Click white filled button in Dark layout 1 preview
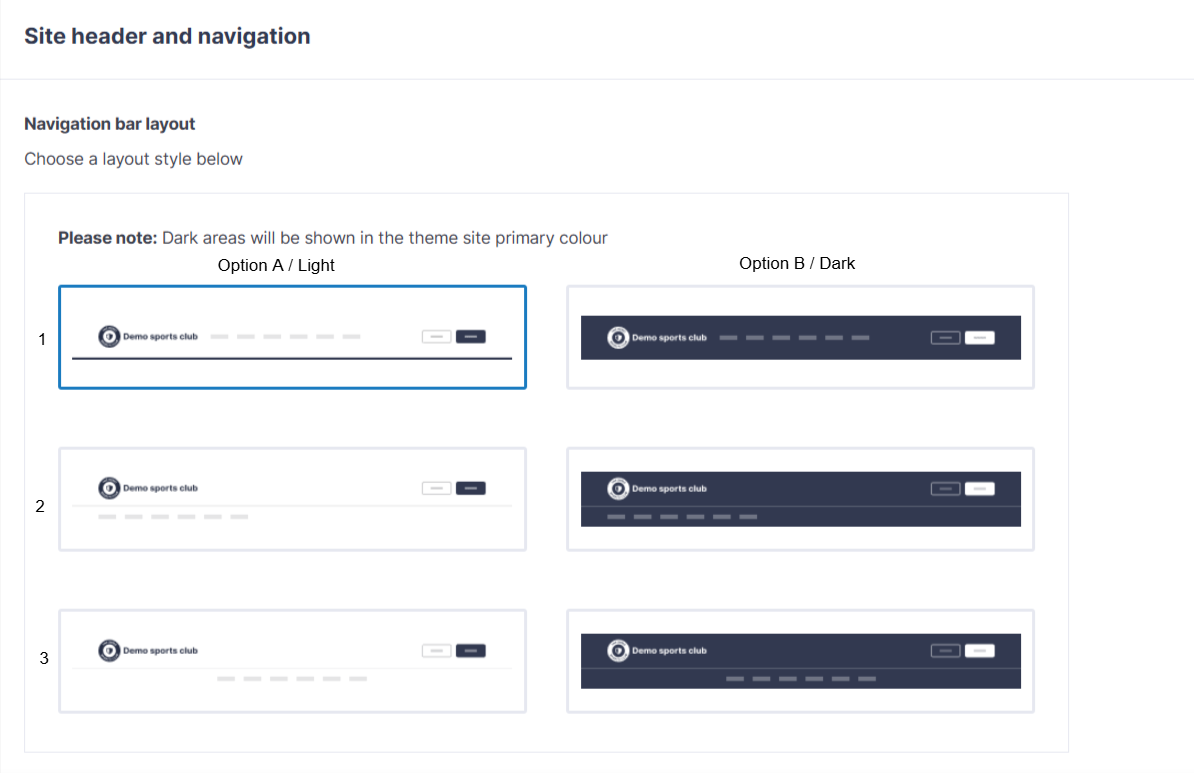This screenshot has height=773, width=1194. [x=979, y=338]
